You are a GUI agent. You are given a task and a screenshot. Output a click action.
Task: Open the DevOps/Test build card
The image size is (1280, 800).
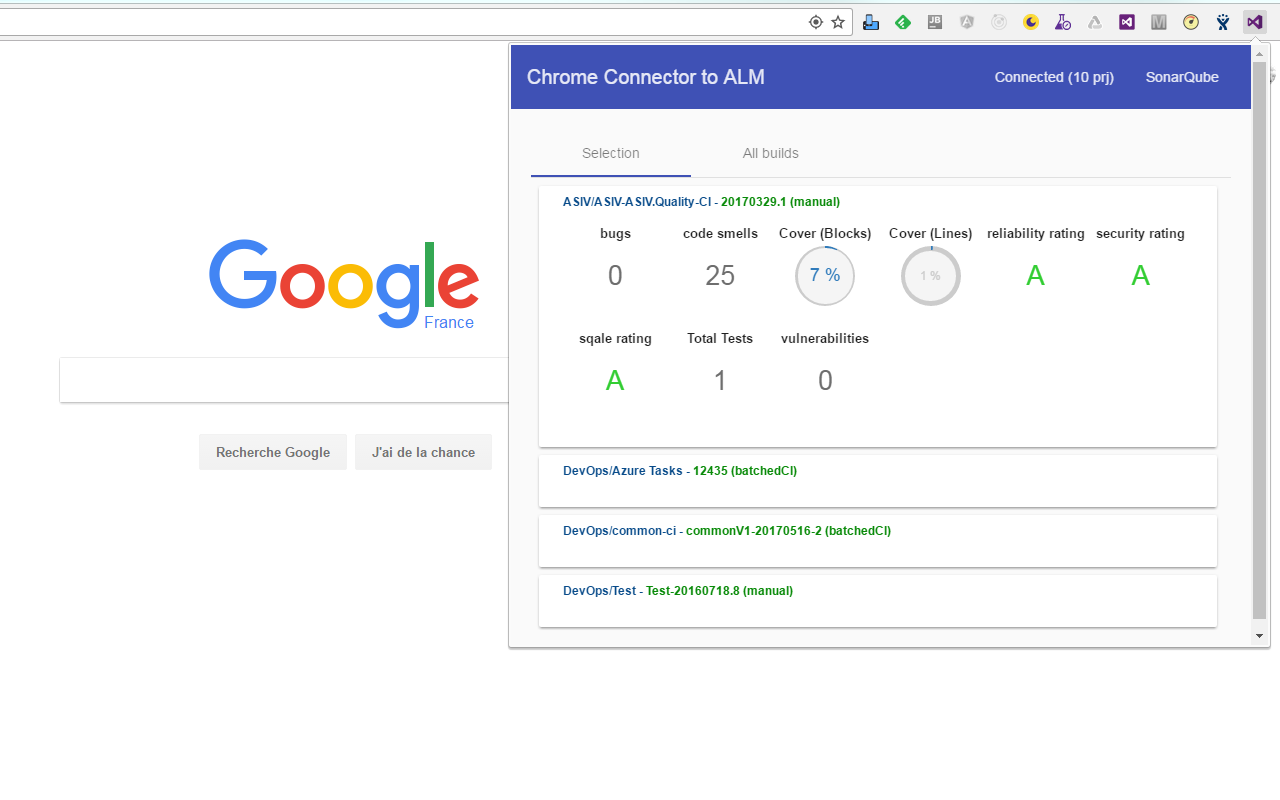(878, 601)
